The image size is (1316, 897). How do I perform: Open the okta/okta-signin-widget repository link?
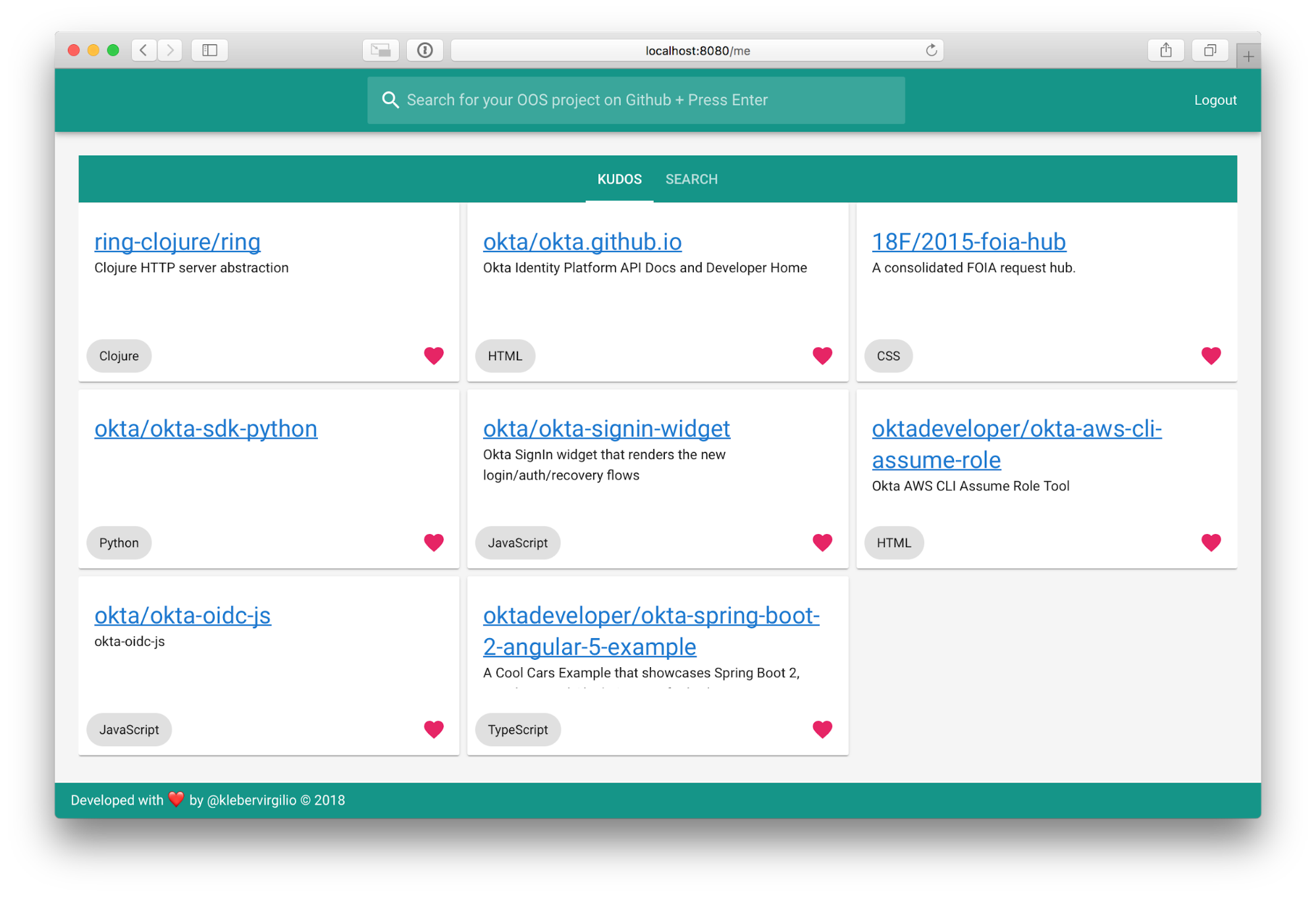[x=606, y=429]
